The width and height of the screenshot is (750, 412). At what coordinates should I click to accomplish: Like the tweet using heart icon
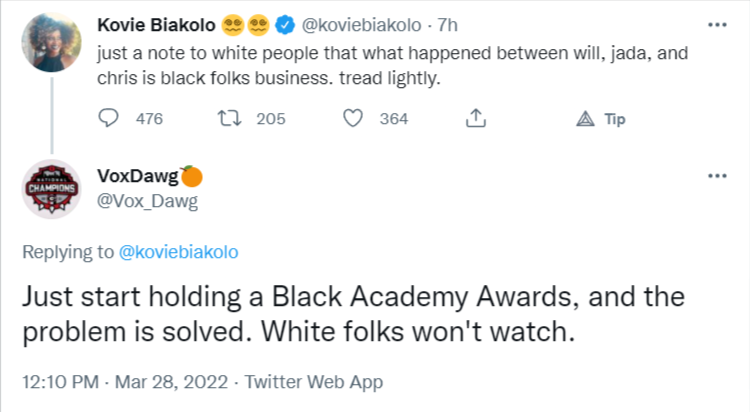click(x=352, y=119)
